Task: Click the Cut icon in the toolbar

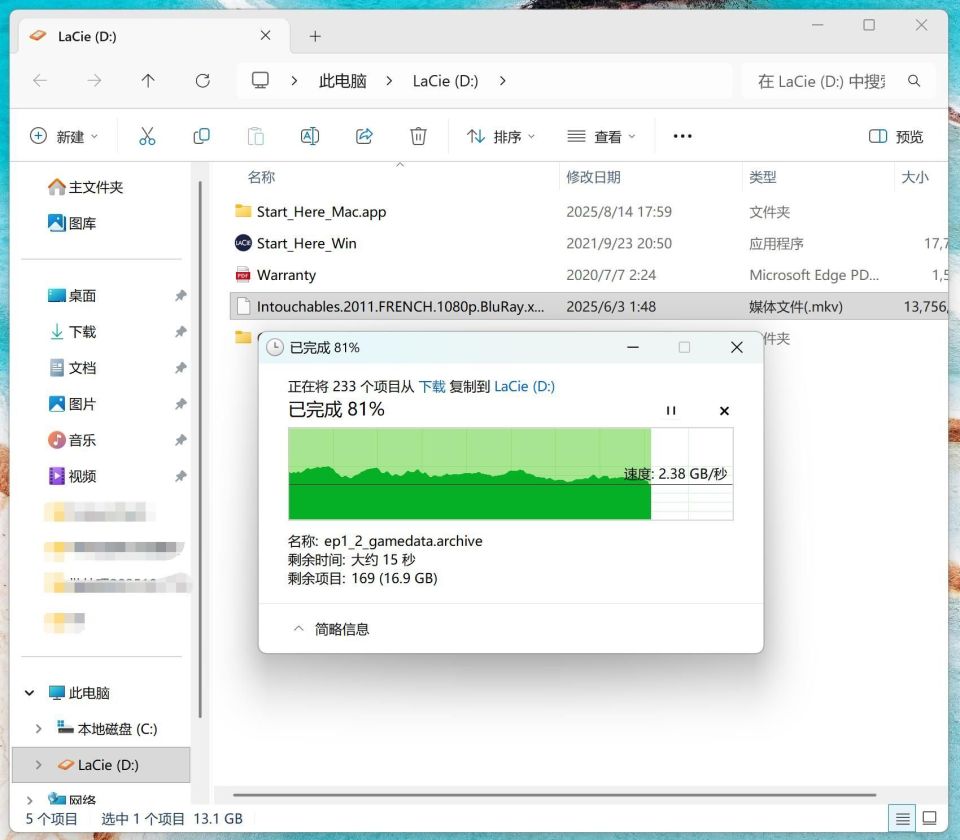Action: (x=147, y=135)
